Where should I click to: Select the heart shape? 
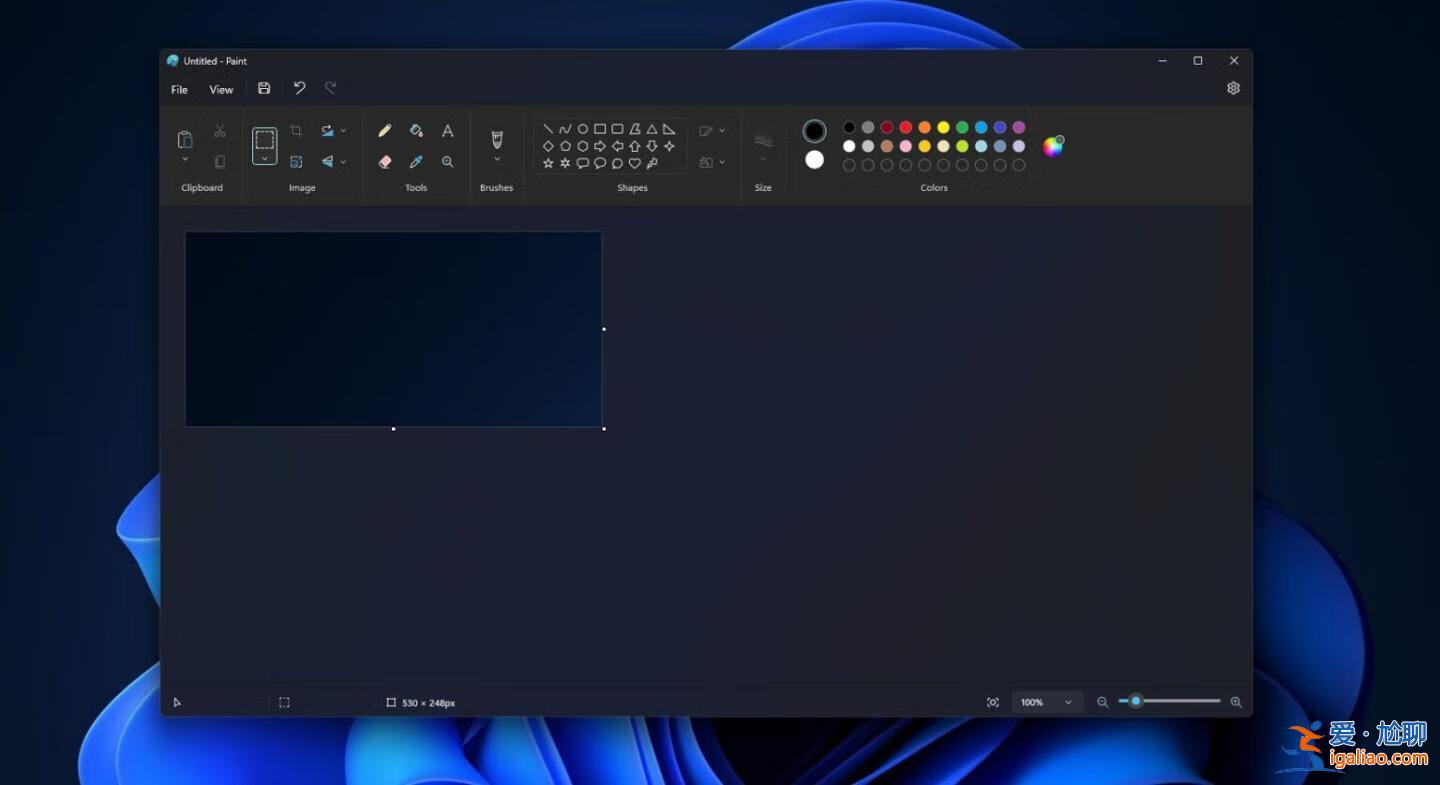[634, 163]
